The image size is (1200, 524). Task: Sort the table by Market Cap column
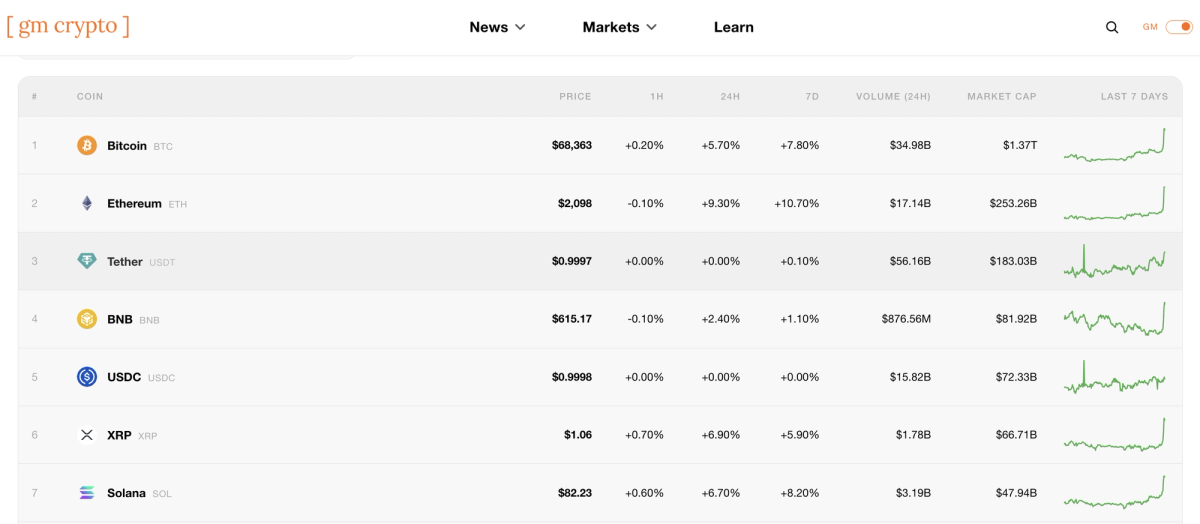[x=1002, y=97]
